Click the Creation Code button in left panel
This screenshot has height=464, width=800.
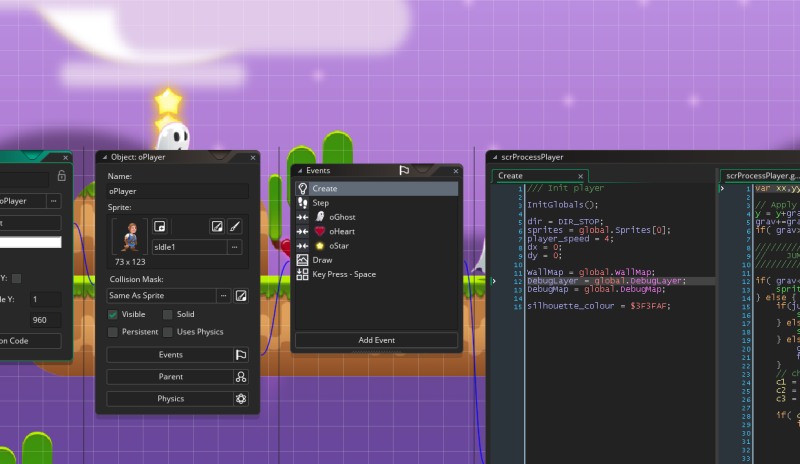click(30, 340)
